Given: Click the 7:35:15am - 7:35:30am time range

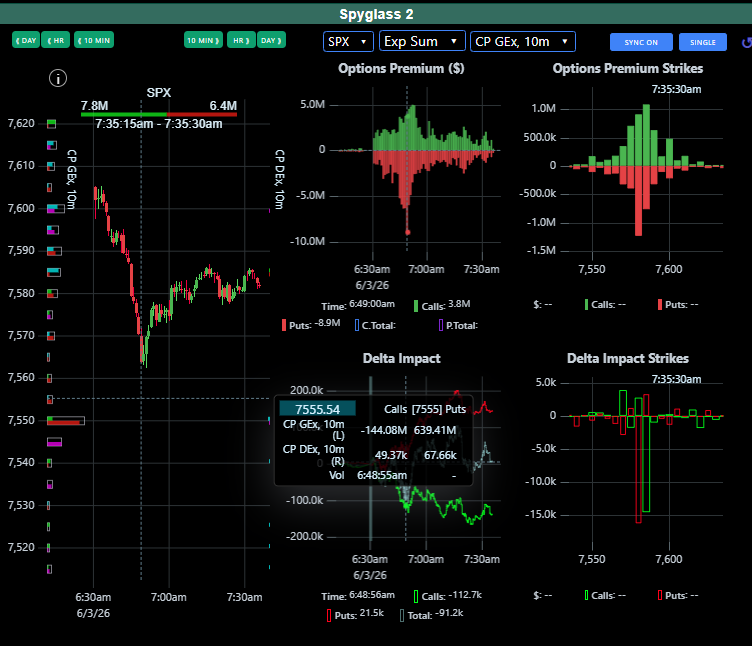Looking at the screenshot, I should tap(159, 124).
